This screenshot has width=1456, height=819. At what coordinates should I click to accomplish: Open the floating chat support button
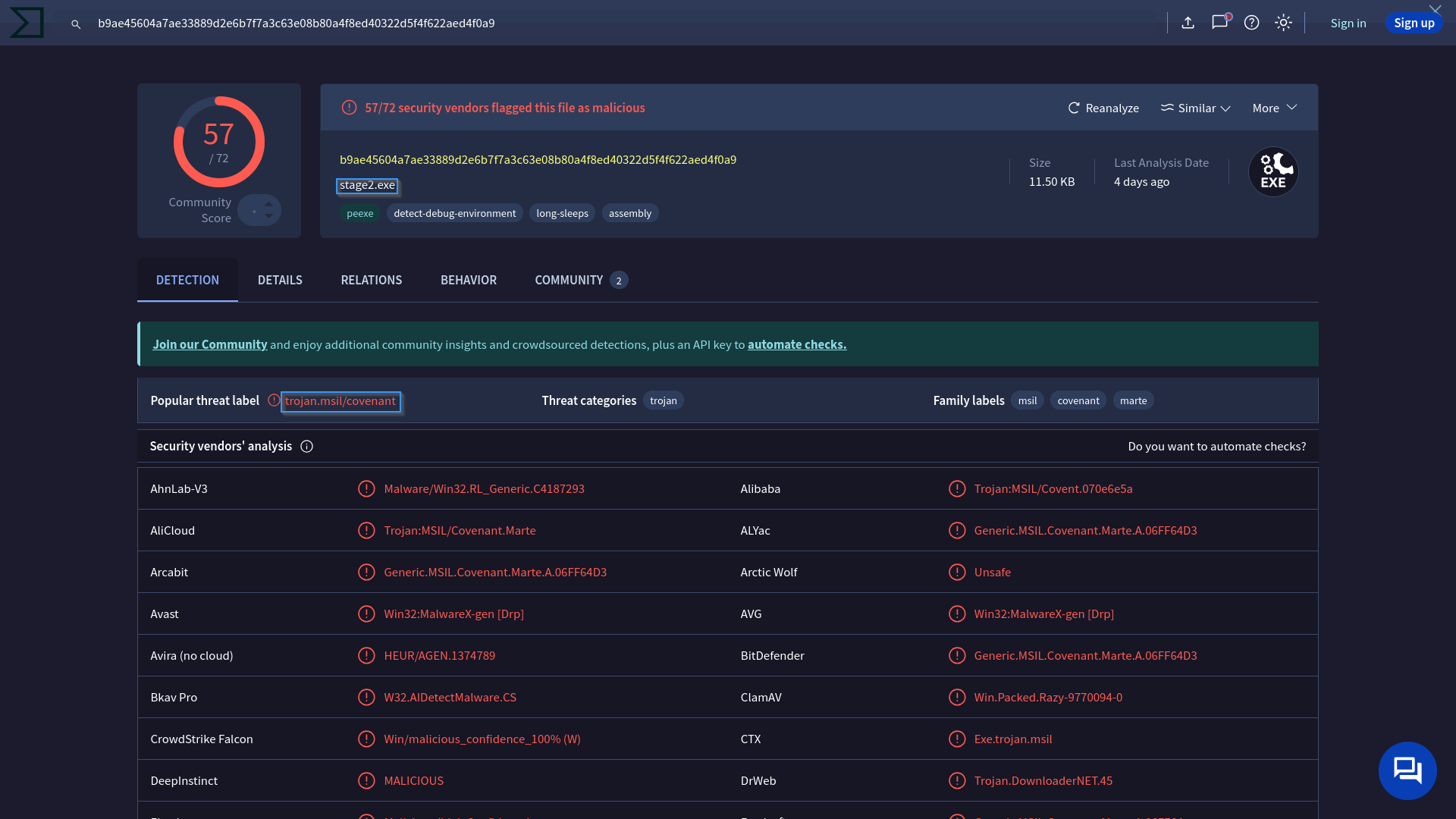pos(1407,770)
